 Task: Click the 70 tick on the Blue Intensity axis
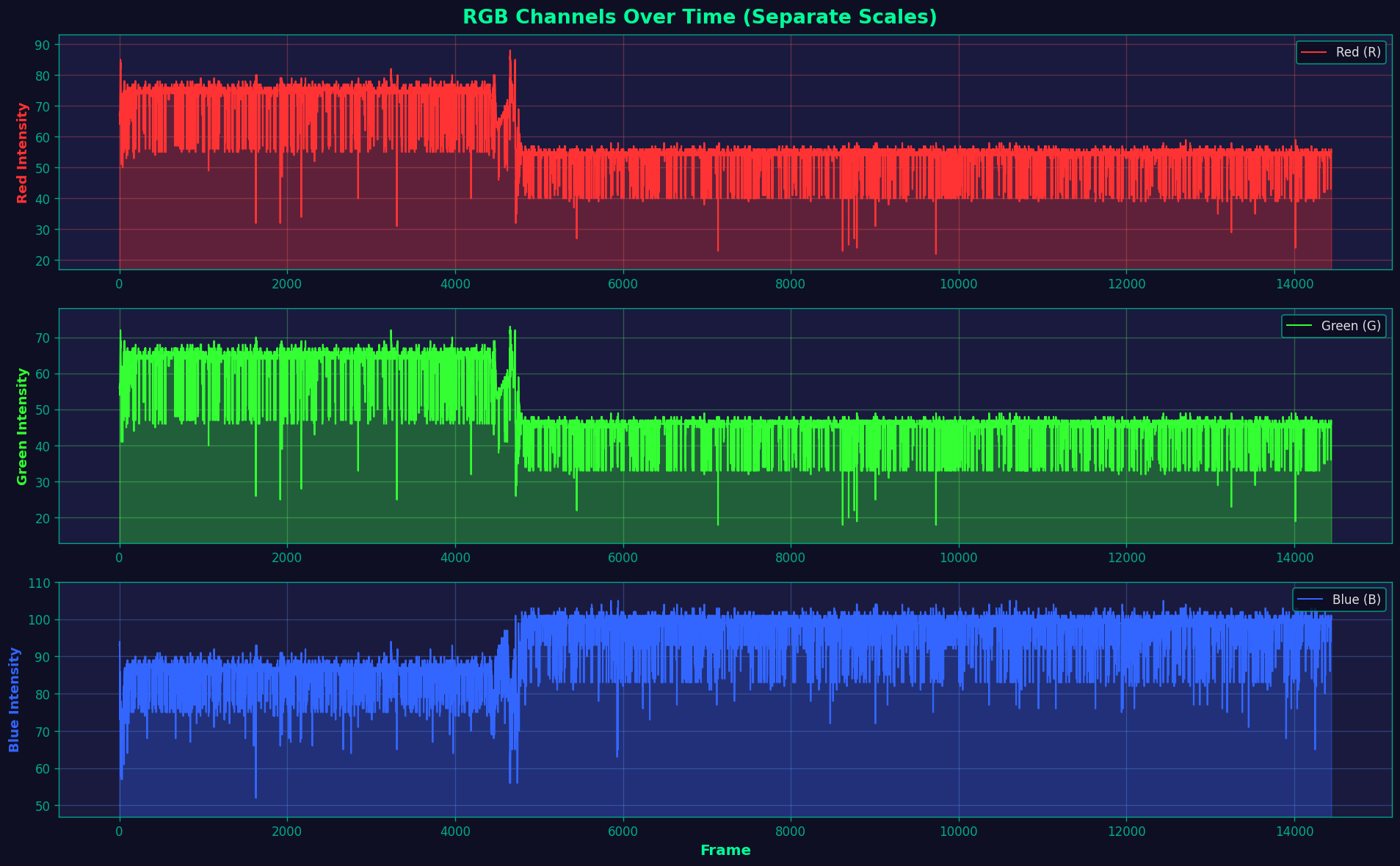point(43,732)
